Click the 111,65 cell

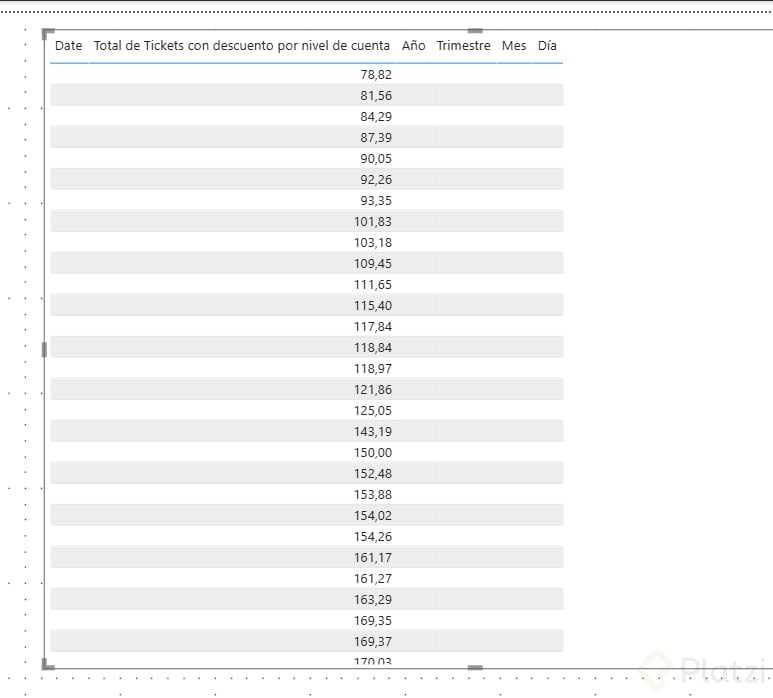tap(373, 284)
